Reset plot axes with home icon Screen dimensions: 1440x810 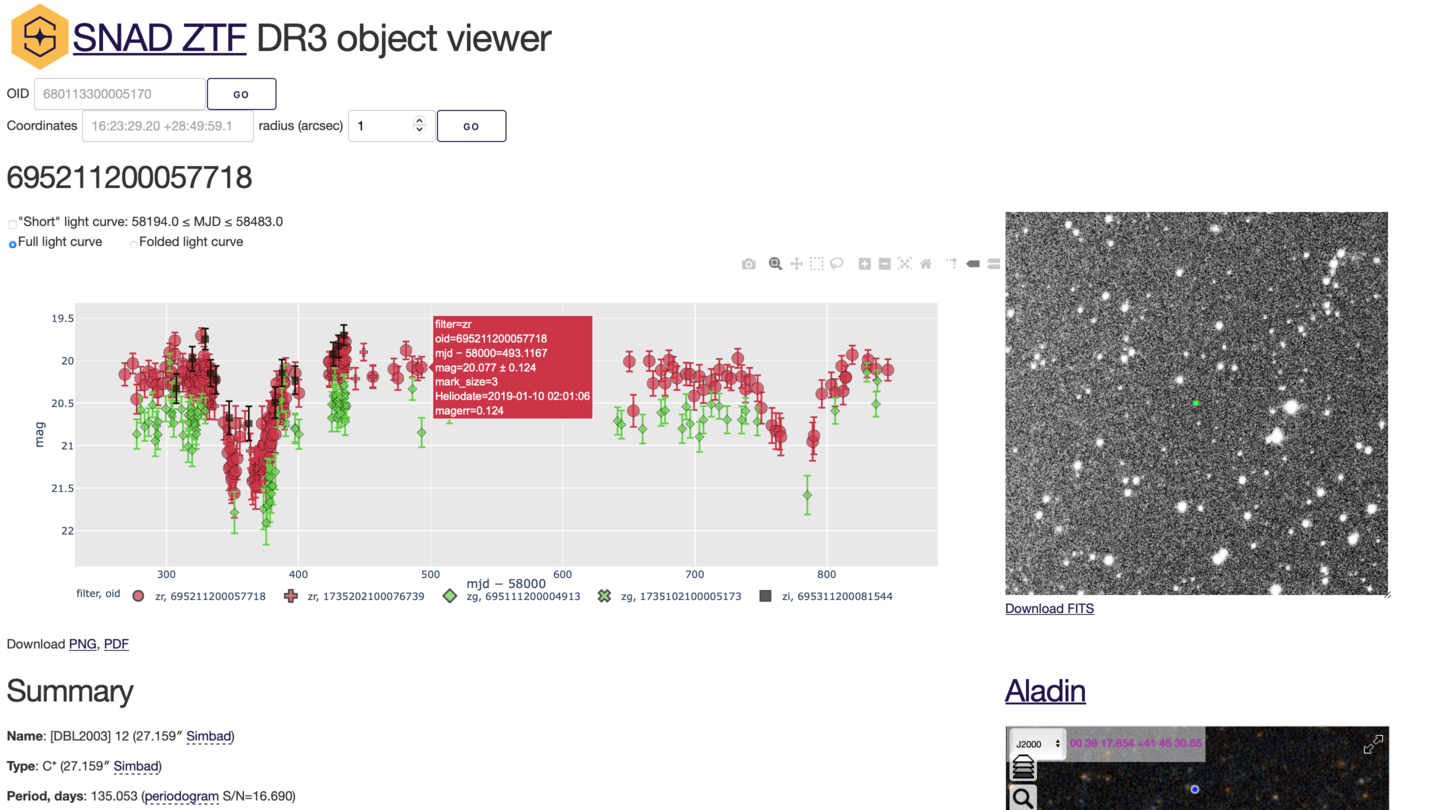click(926, 264)
